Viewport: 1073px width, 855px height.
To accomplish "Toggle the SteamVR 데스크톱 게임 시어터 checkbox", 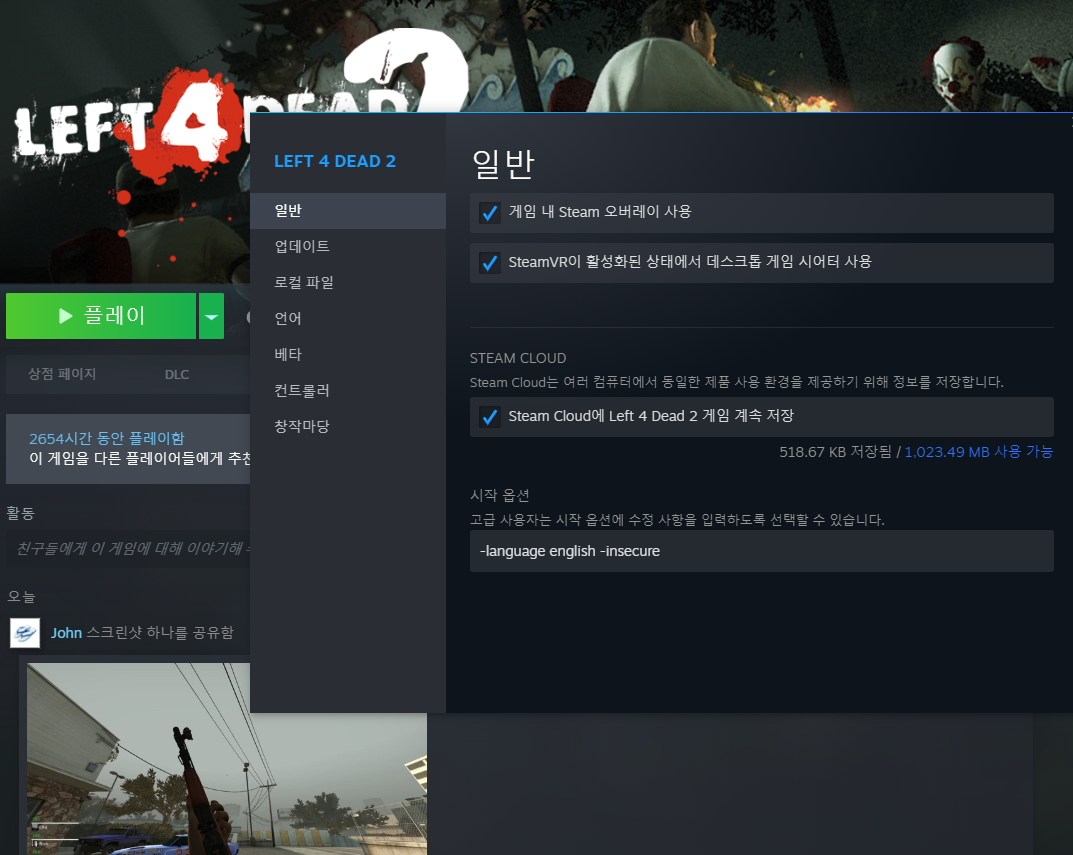I will click(489, 263).
